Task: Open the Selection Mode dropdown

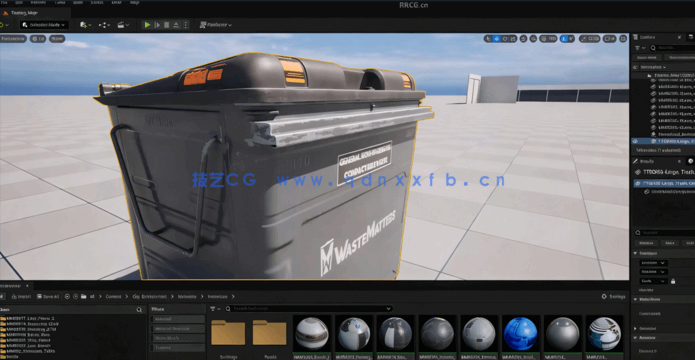Action: tap(43, 25)
